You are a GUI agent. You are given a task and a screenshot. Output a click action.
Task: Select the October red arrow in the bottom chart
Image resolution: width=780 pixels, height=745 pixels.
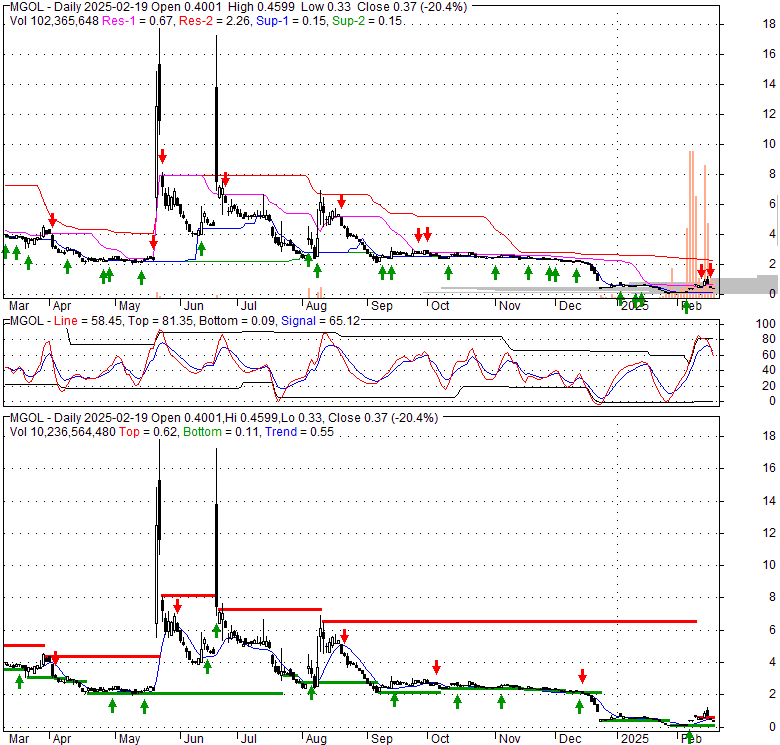[x=436, y=667]
